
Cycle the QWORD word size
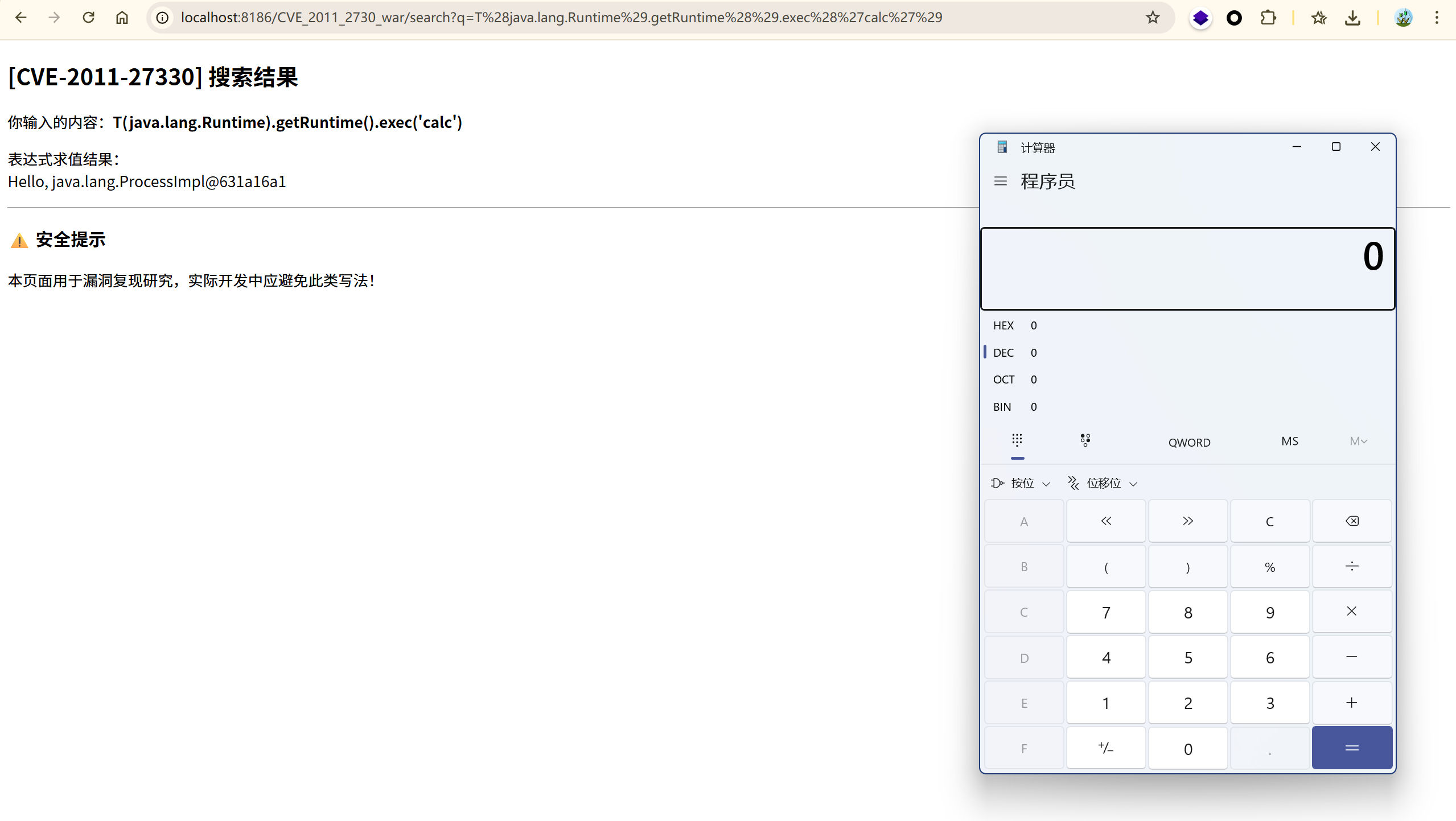[1189, 442]
